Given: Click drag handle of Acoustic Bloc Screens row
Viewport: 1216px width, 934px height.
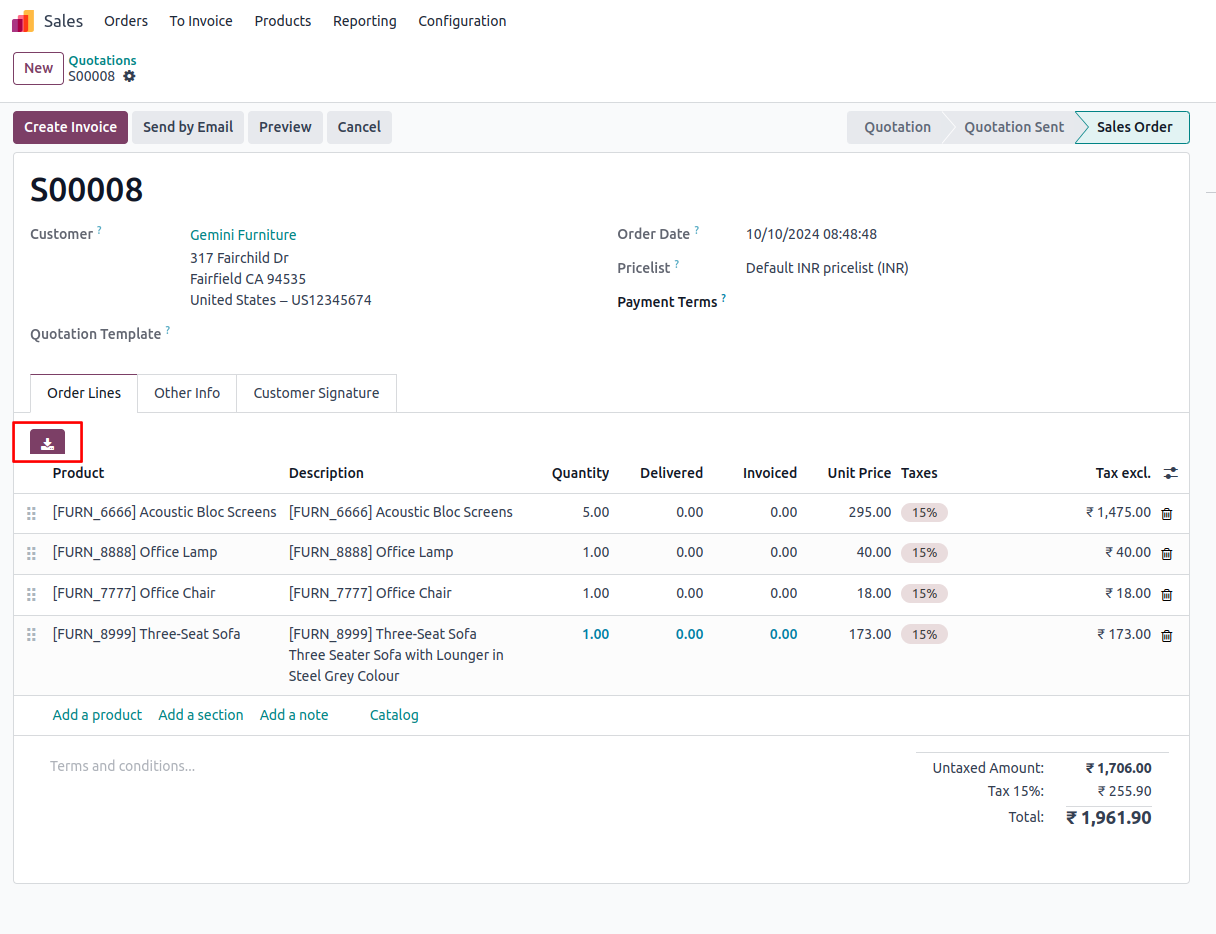Looking at the screenshot, I should click(31, 513).
